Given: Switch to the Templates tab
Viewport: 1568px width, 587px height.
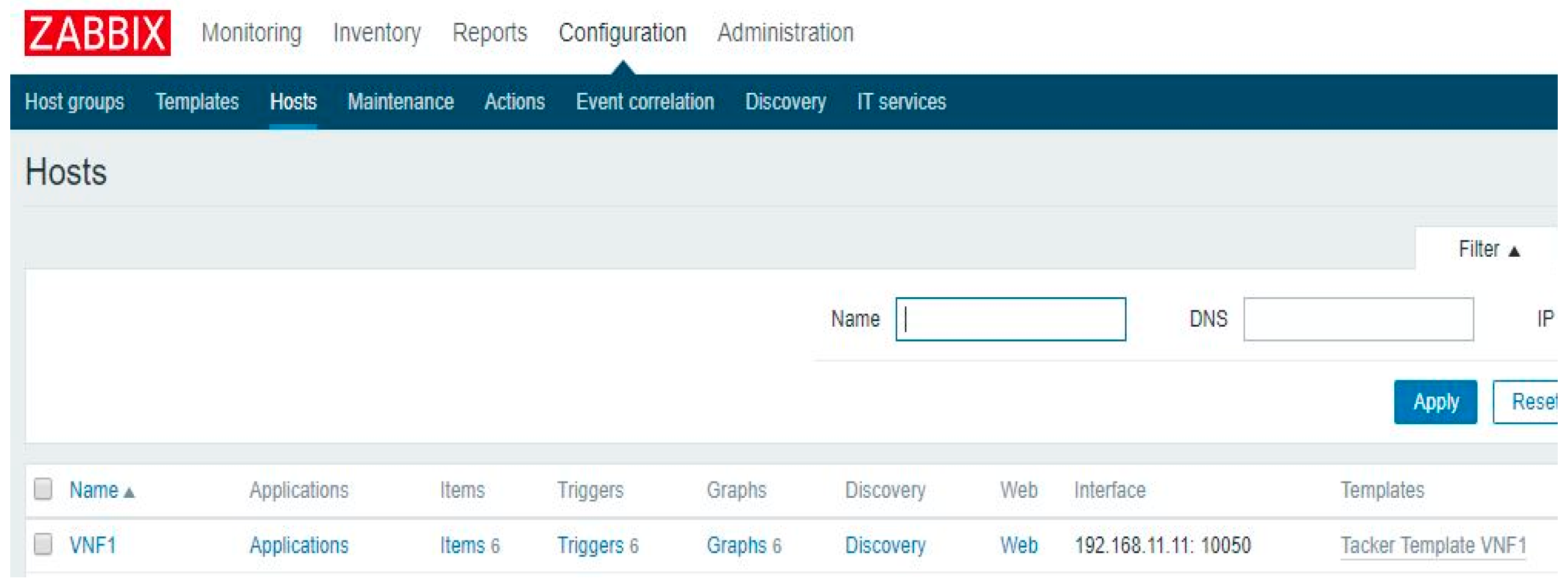Looking at the screenshot, I should [197, 102].
